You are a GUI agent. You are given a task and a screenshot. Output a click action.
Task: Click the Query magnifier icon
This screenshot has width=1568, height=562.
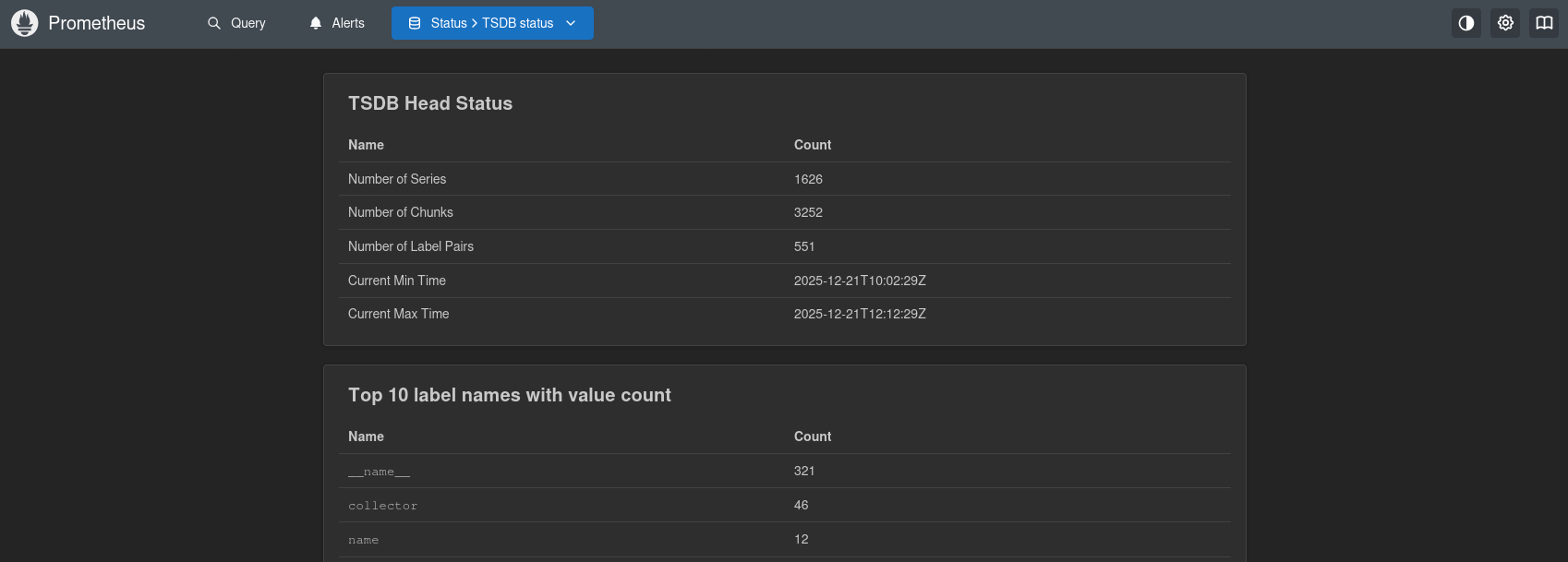coord(214,23)
